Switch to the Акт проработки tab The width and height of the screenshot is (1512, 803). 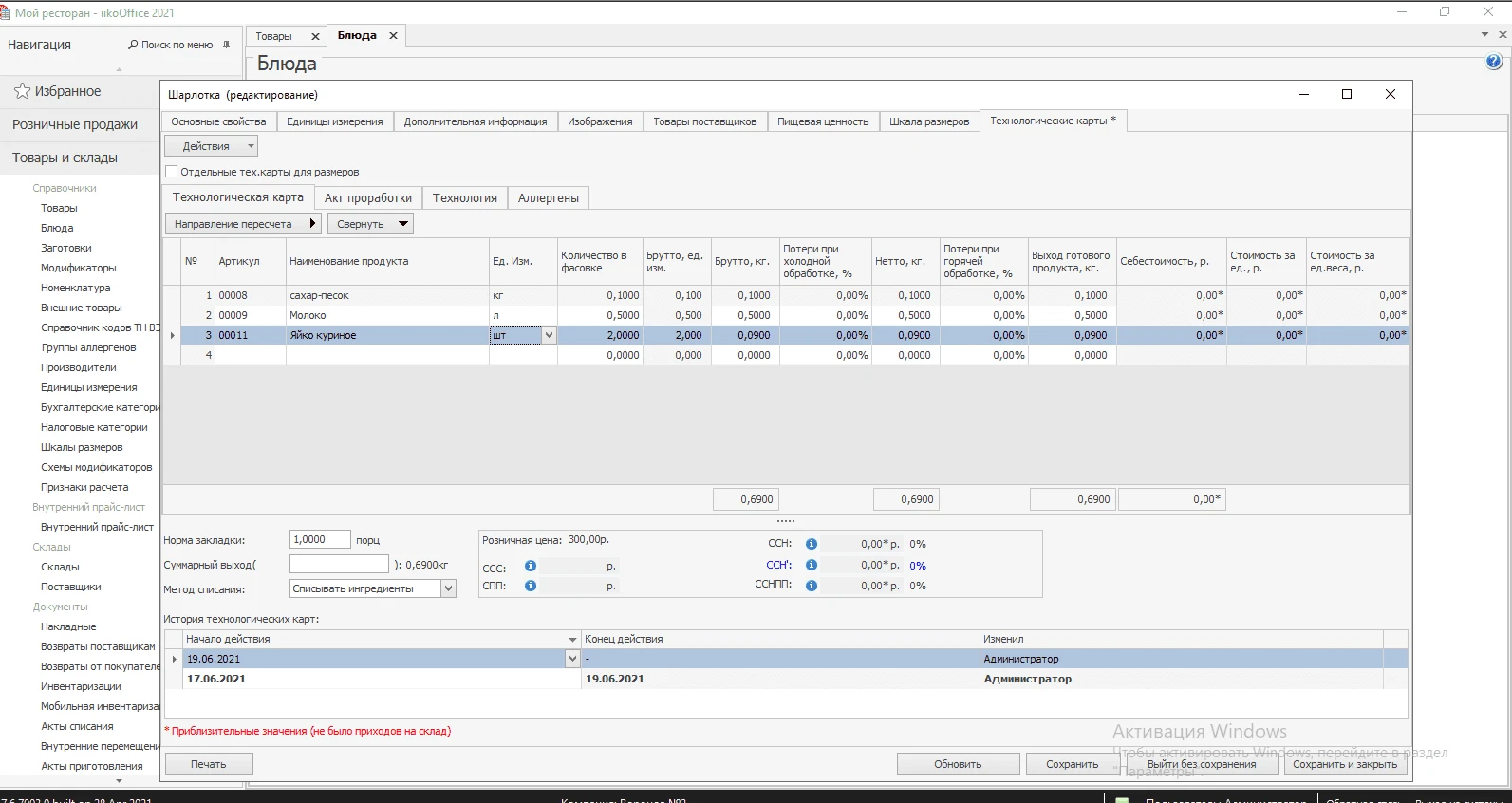tap(367, 197)
